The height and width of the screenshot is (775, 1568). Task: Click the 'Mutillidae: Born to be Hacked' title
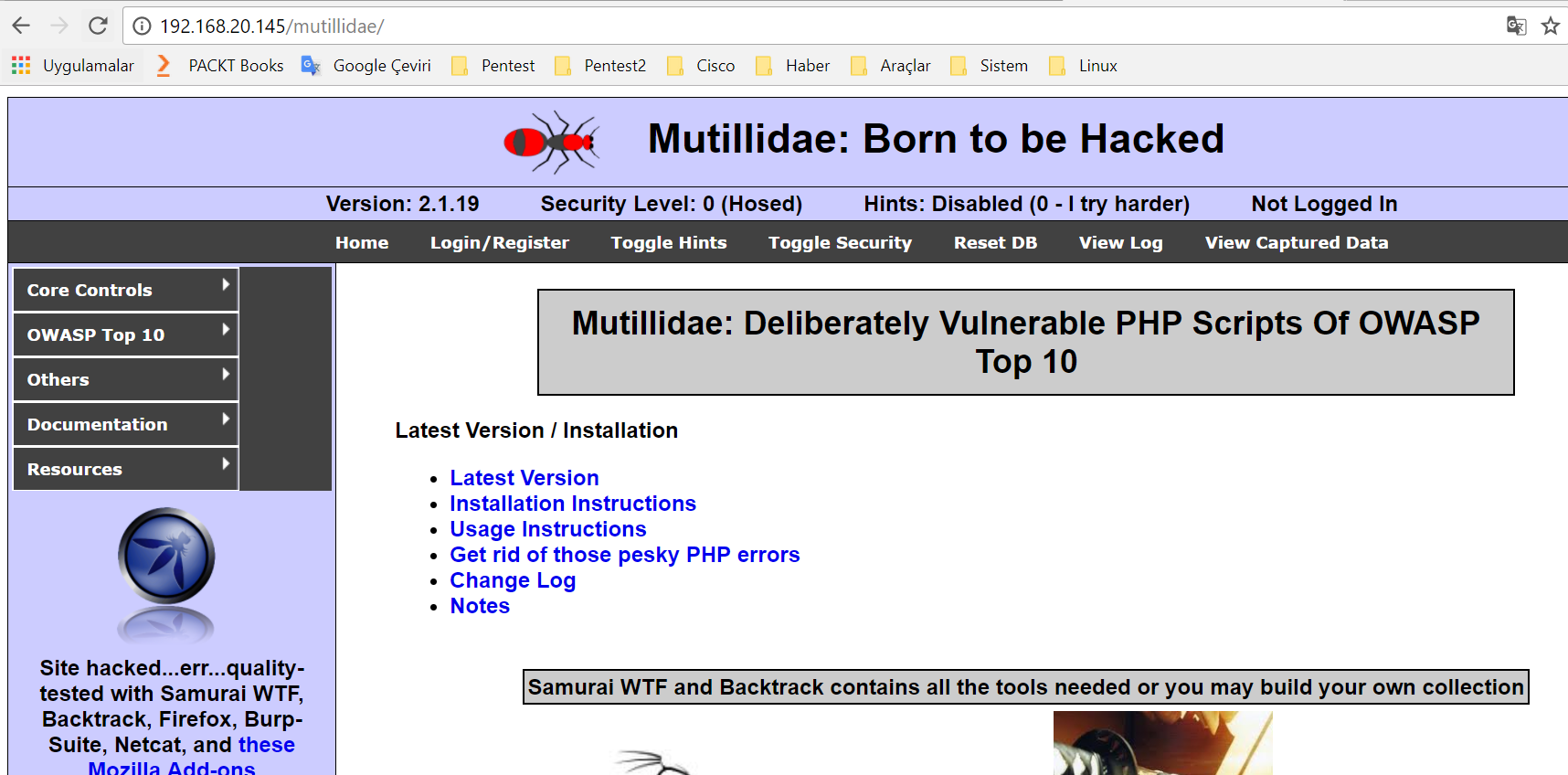pyautogui.click(x=936, y=139)
